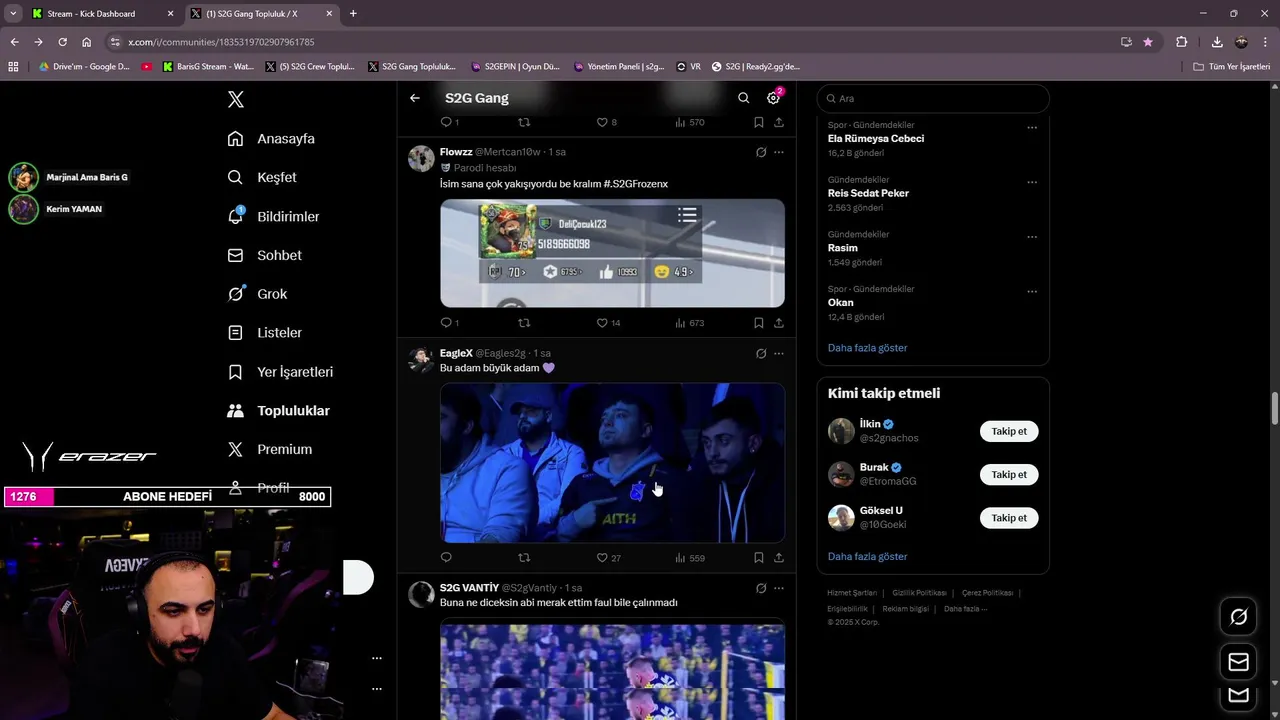Bookmark this page star icon
1280x720 pixels.
pyautogui.click(x=1148, y=42)
